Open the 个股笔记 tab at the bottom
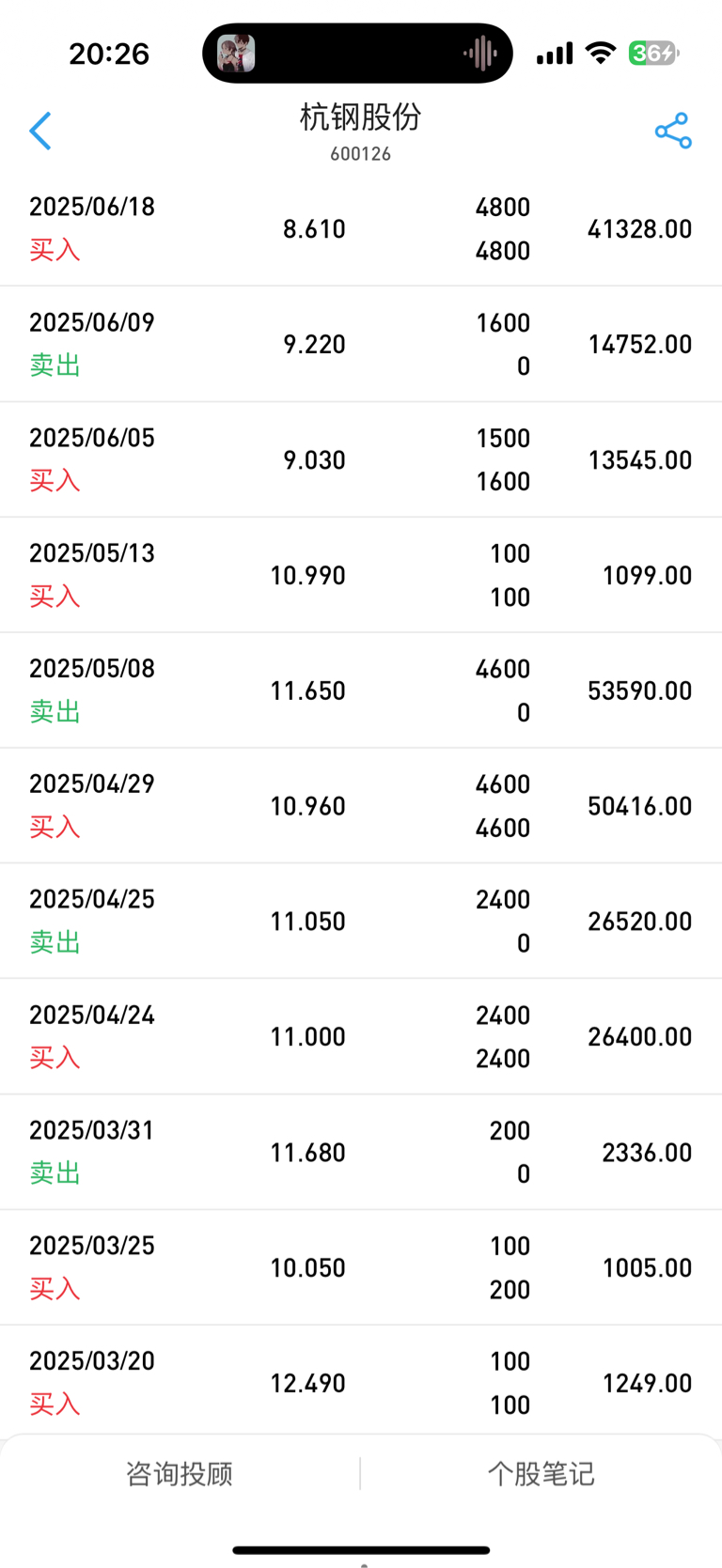The height and width of the screenshot is (1568, 722). tap(541, 1473)
